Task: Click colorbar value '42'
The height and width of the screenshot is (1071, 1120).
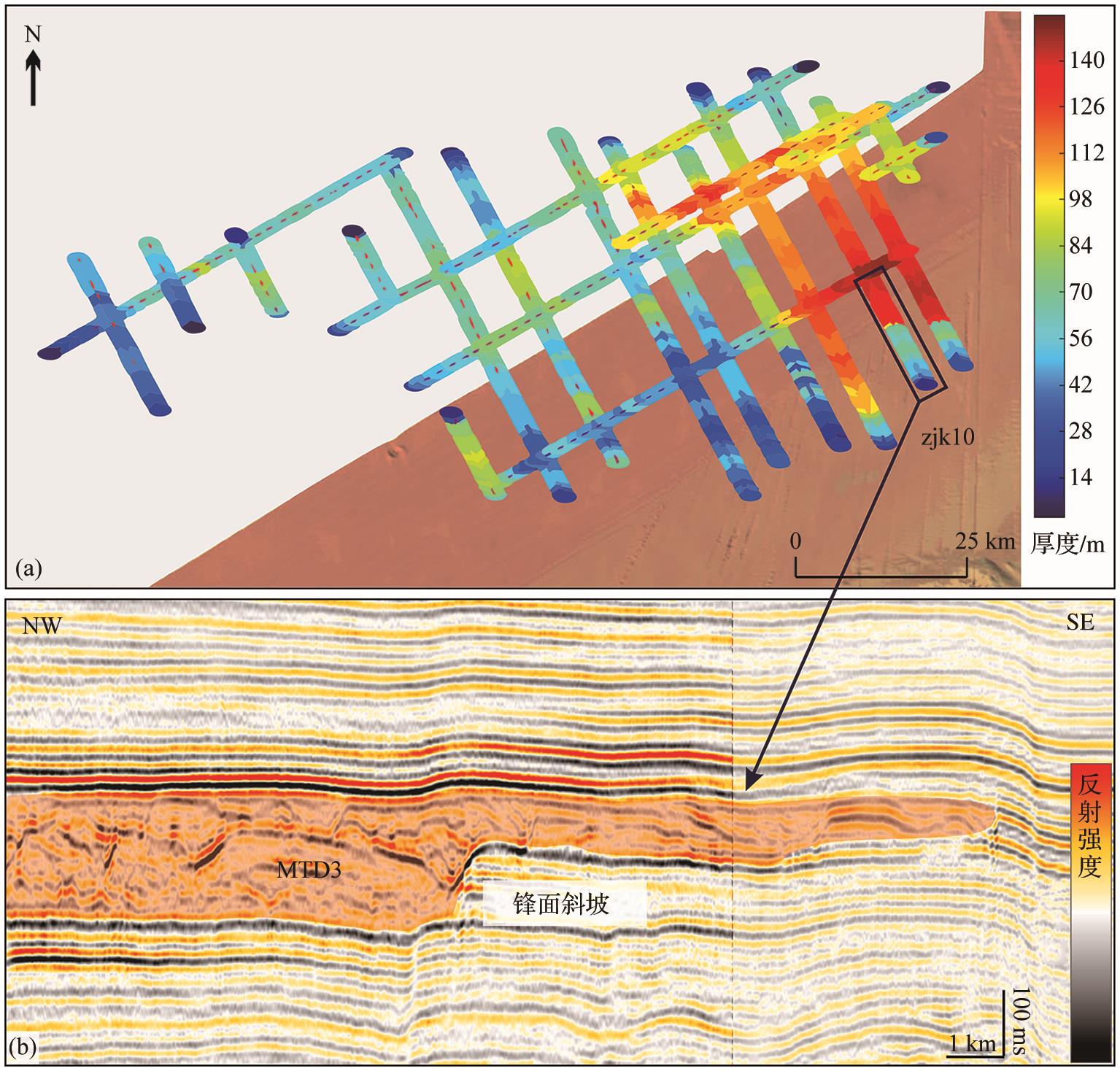Action: [1082, 385]
